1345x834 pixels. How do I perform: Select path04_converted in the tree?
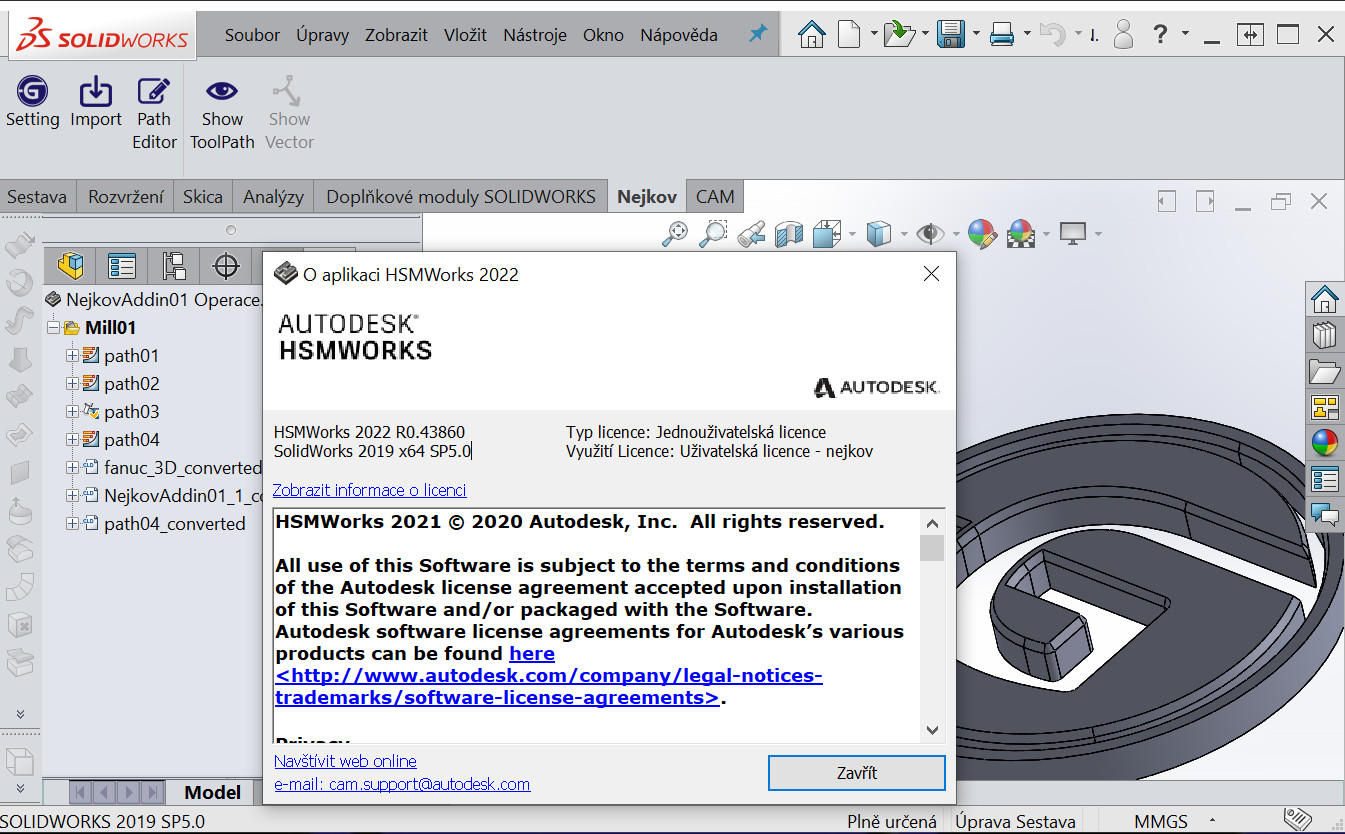(x=175, y=523)
